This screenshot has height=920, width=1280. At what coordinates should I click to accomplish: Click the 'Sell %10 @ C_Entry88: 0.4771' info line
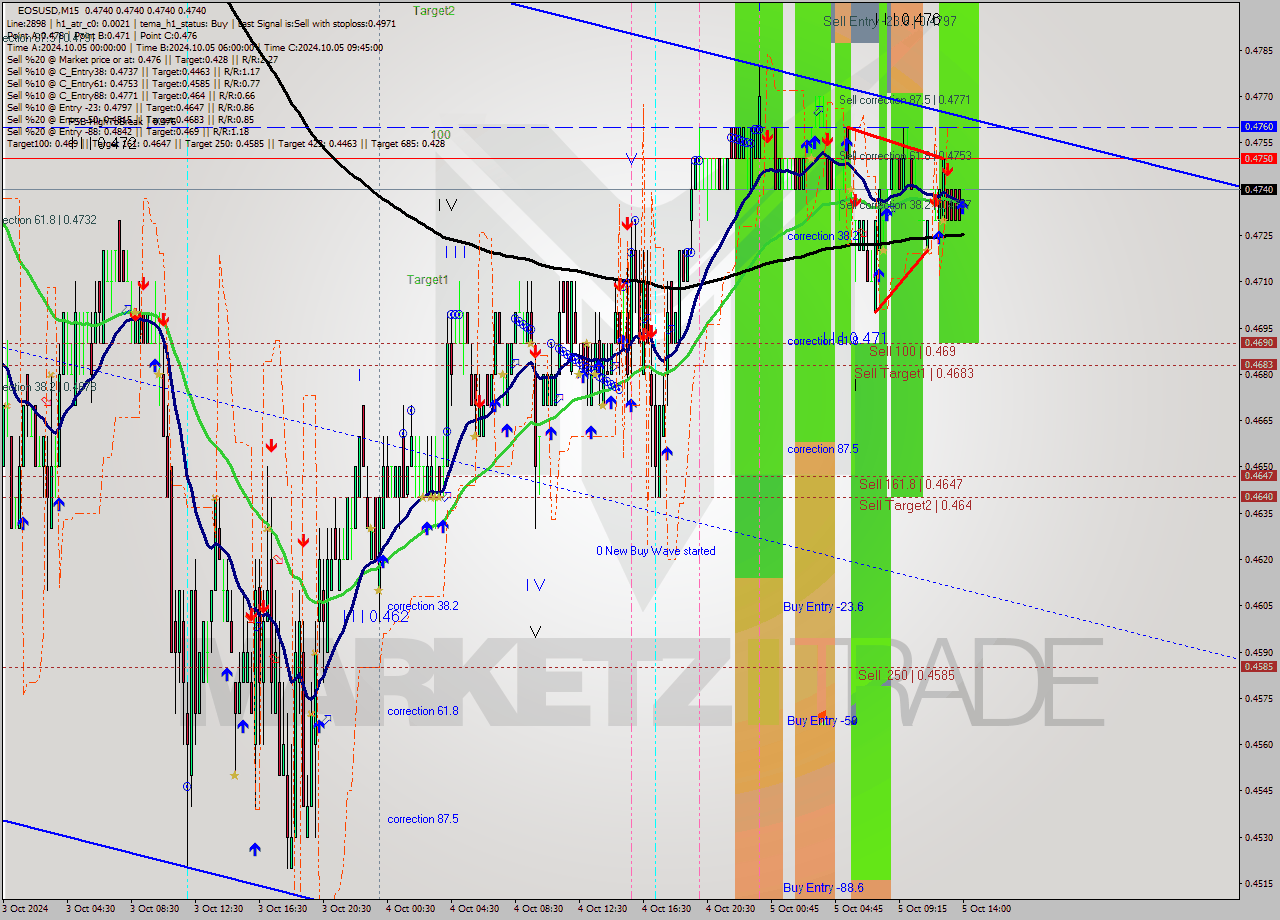tap(131, 95)
